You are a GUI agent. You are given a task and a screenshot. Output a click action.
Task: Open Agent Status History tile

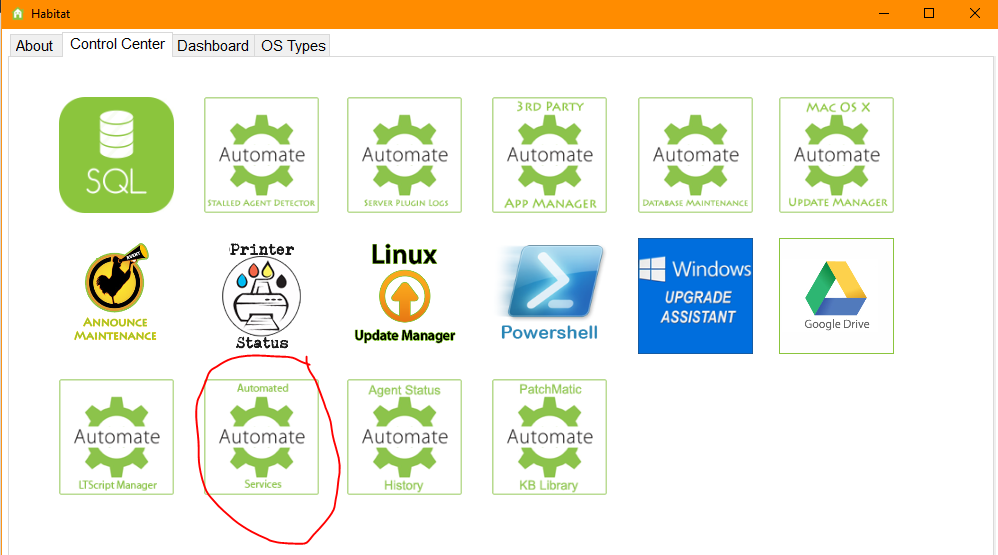click(x=404, y=437)
